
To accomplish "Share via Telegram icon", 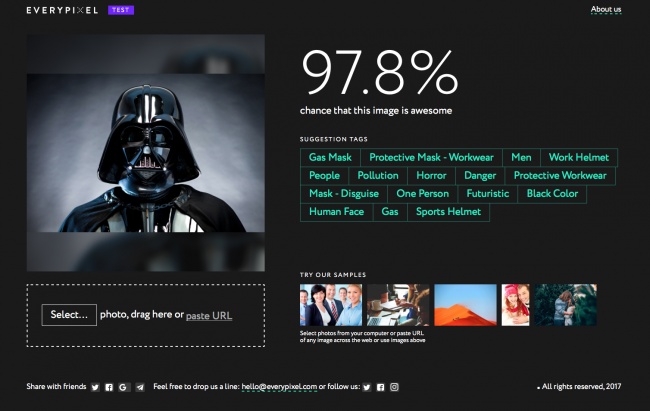I will [140, 387].
